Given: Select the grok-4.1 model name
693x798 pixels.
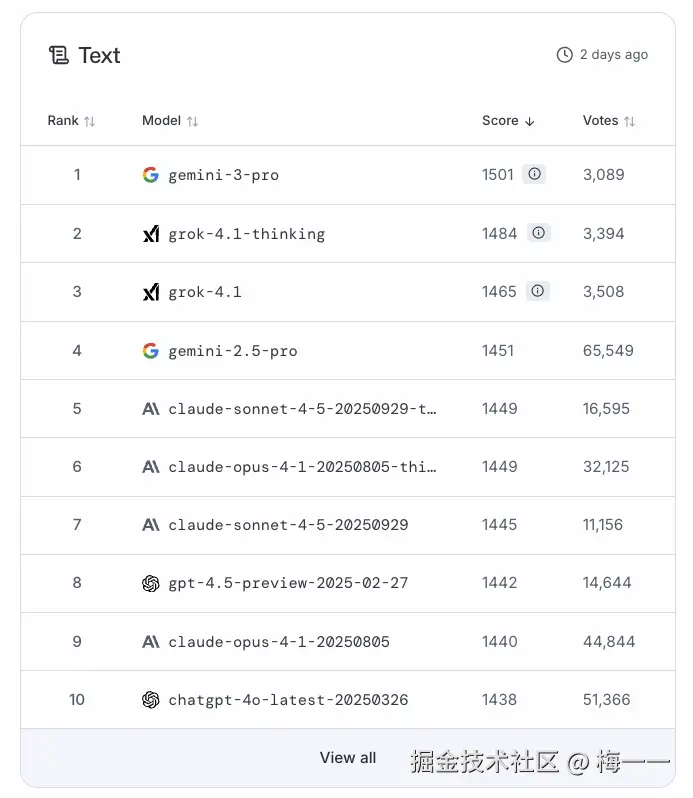Looking at the screenshot, I should point(205,292).
